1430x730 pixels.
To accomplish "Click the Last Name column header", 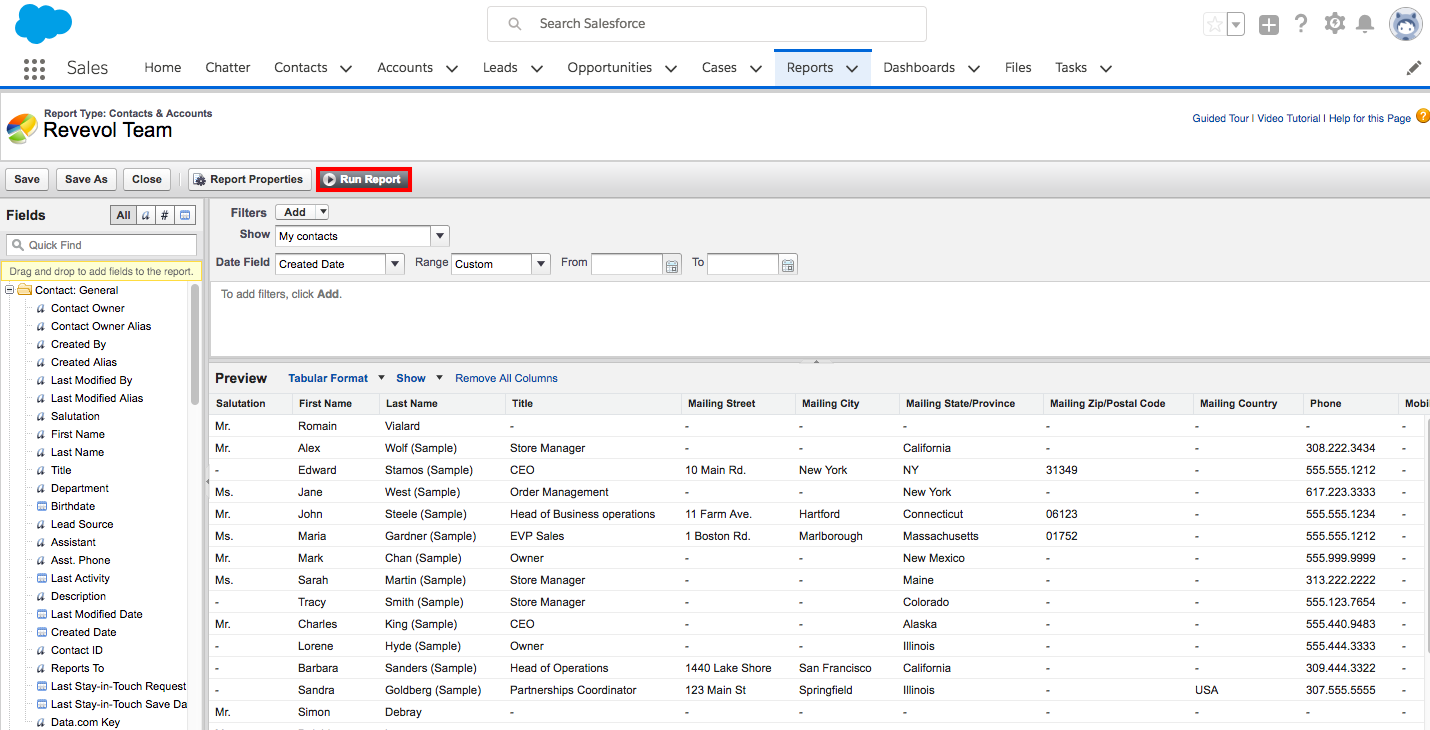I will point(443,404).
